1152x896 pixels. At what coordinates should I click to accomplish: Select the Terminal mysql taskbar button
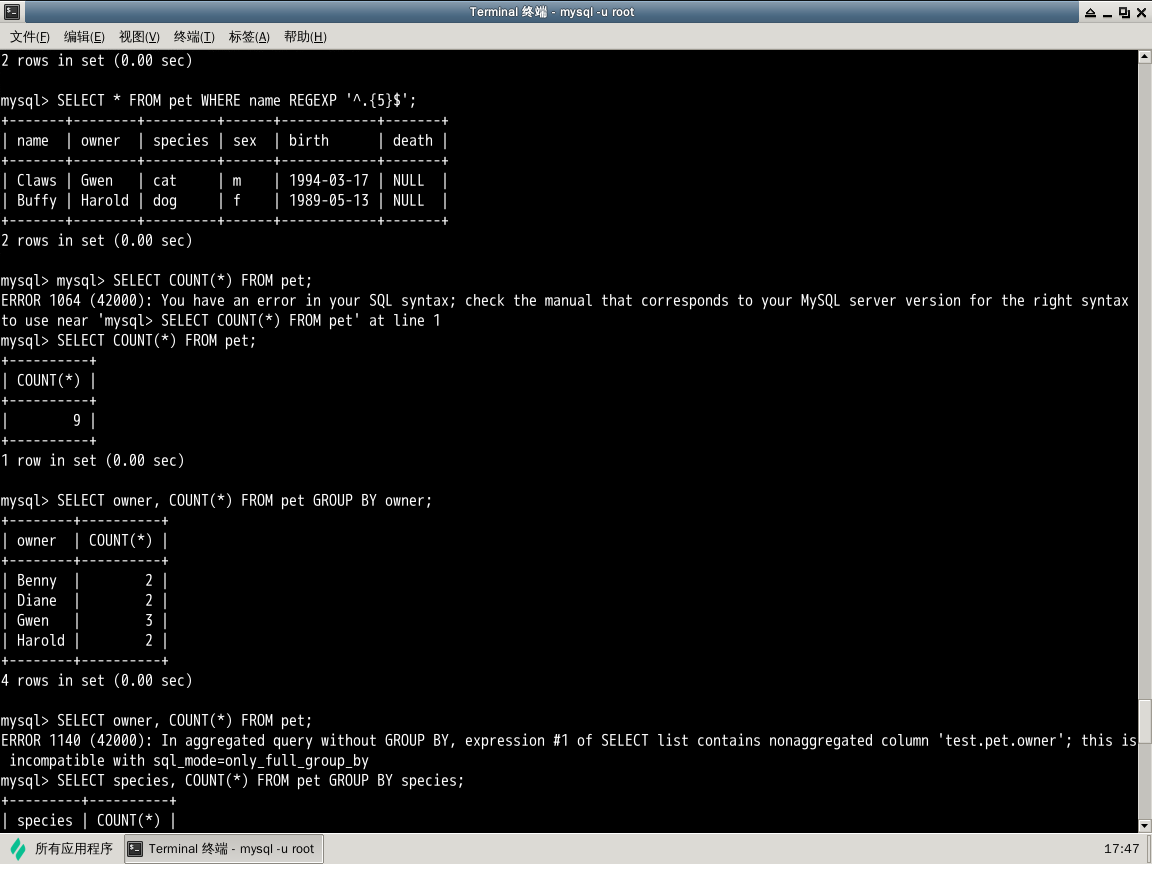point(223,849)
